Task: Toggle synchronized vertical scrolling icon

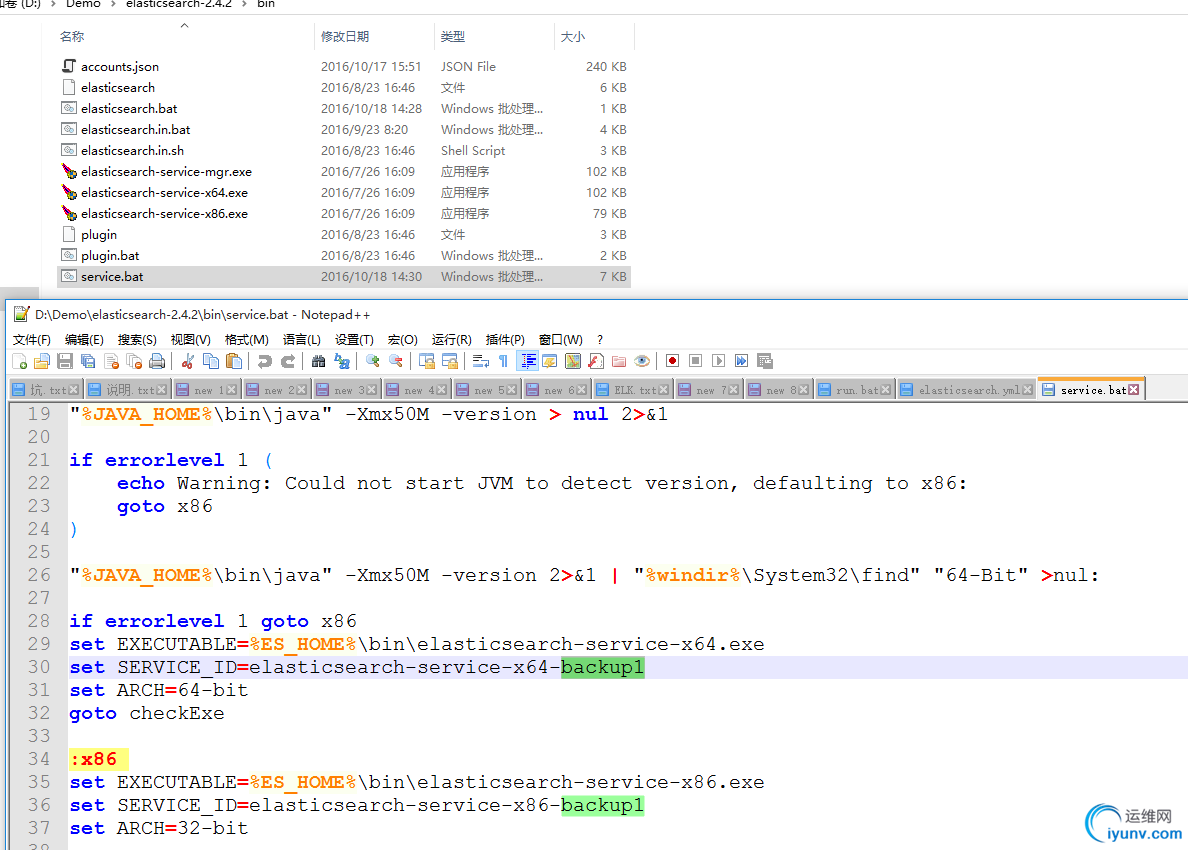Action: click(x=427, y=361)
